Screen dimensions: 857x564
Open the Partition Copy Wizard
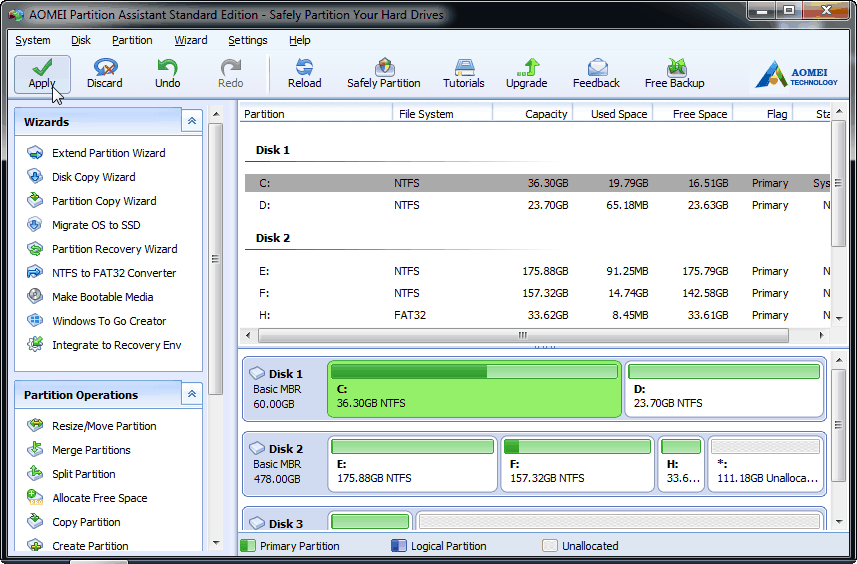point(91,201)
